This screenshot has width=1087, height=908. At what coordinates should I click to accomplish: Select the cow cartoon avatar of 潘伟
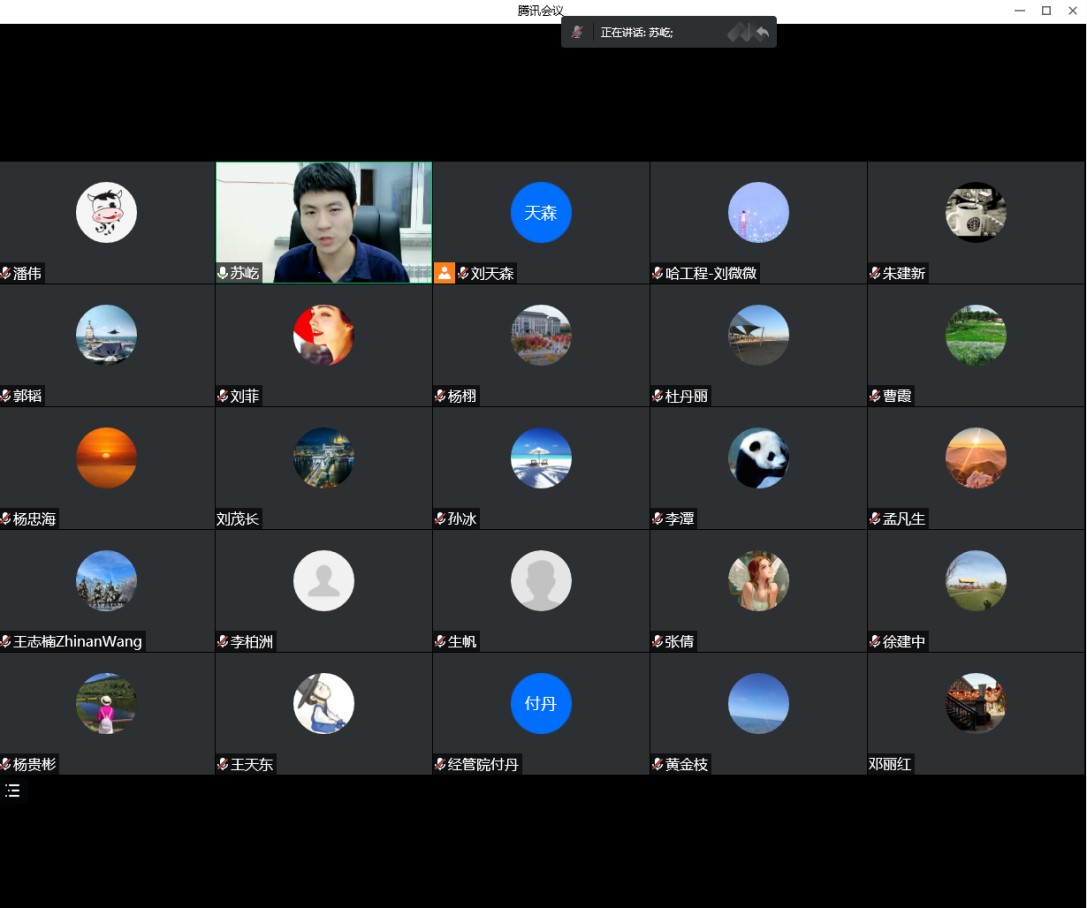106,212
